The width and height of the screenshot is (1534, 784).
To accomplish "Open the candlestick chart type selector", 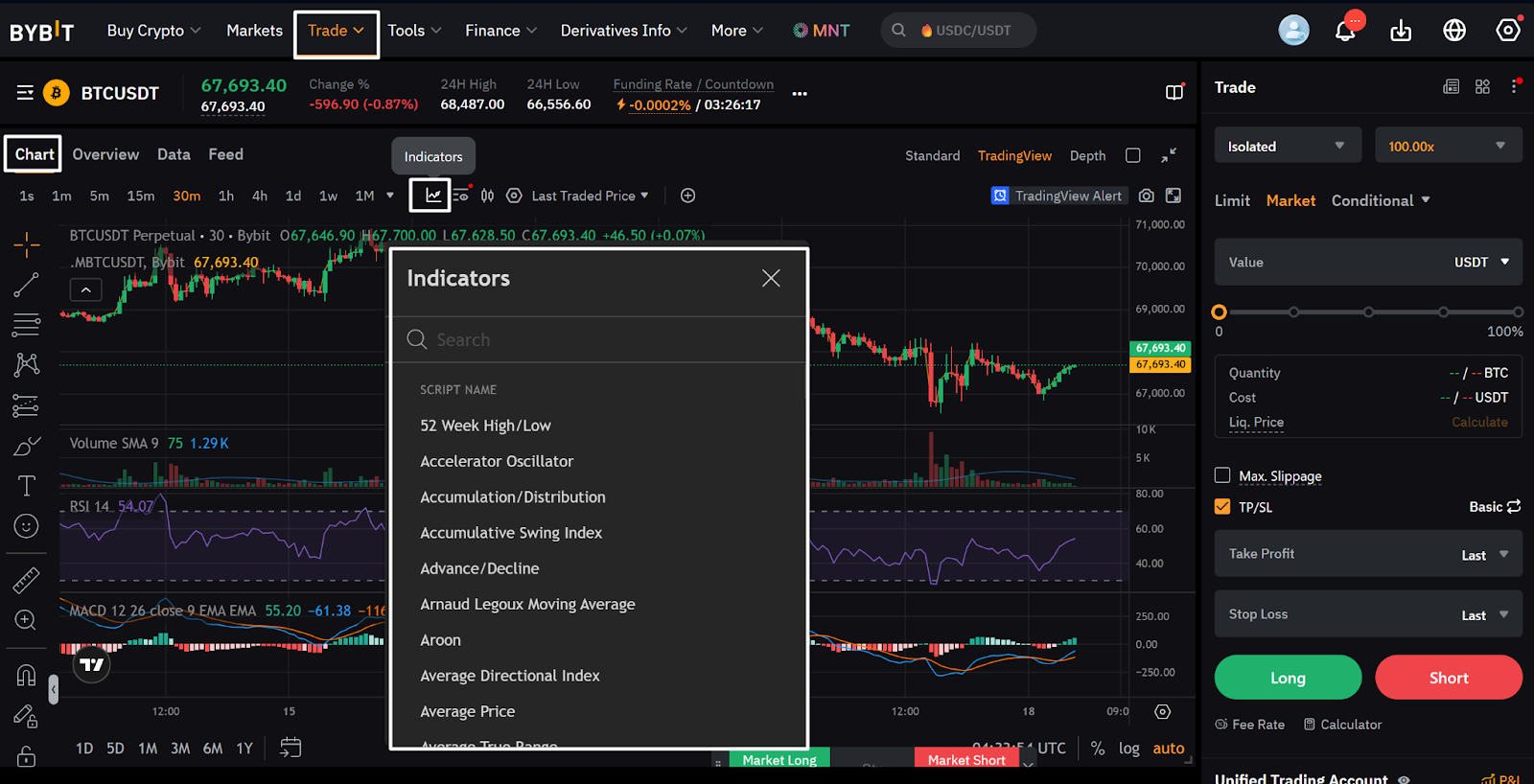I will 487,196.
